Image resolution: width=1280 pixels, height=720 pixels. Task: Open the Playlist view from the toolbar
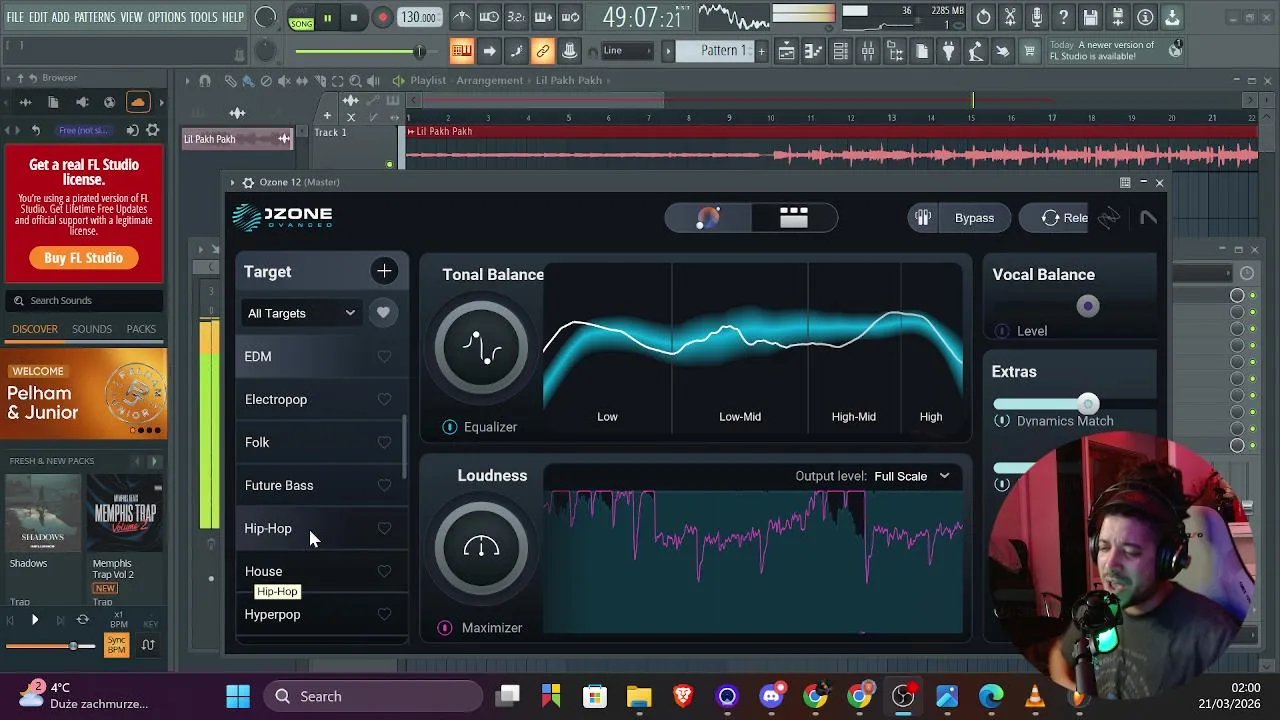tap(787, 51)
